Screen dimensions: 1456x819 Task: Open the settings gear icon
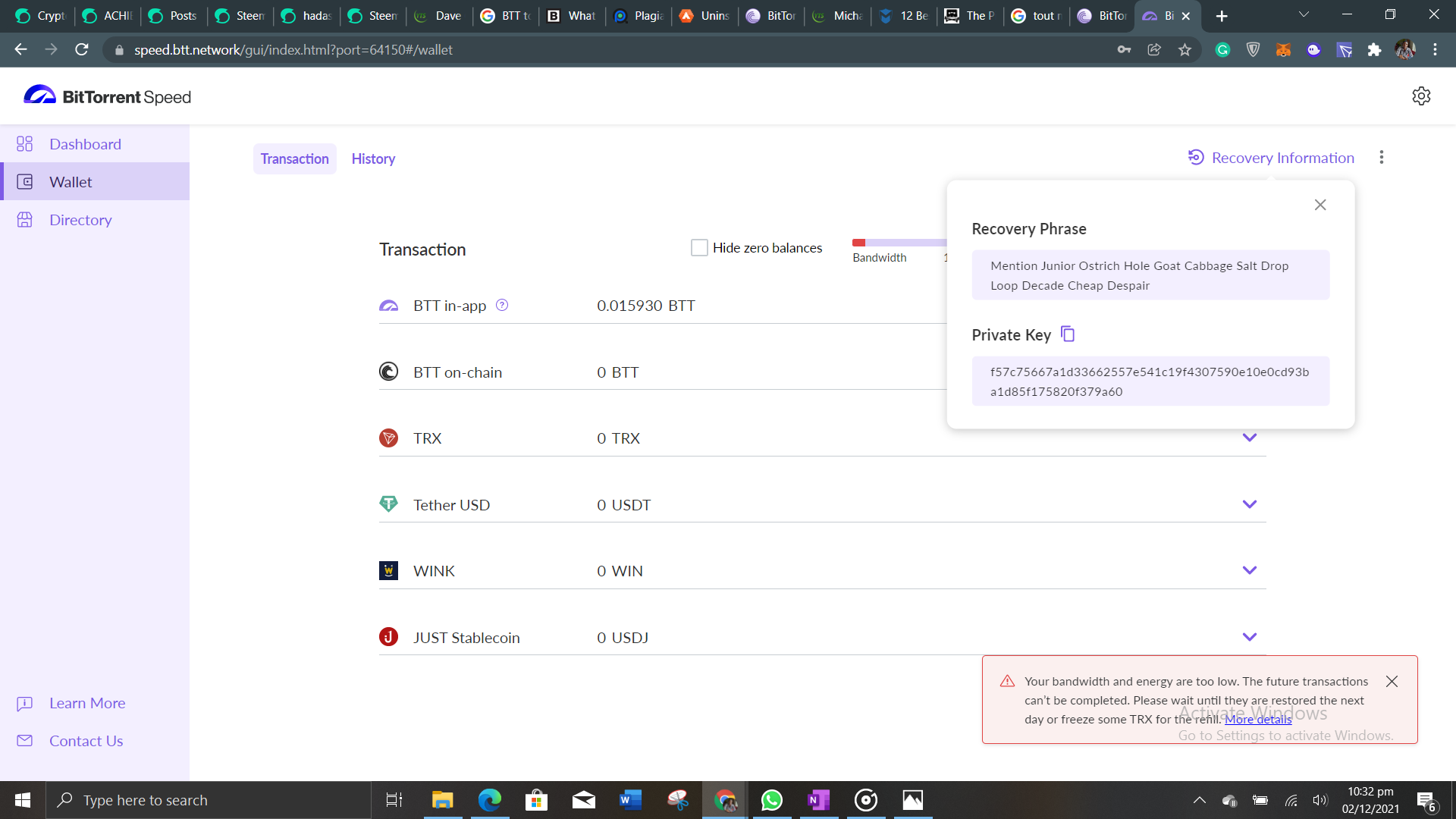tap(1421, 96)
